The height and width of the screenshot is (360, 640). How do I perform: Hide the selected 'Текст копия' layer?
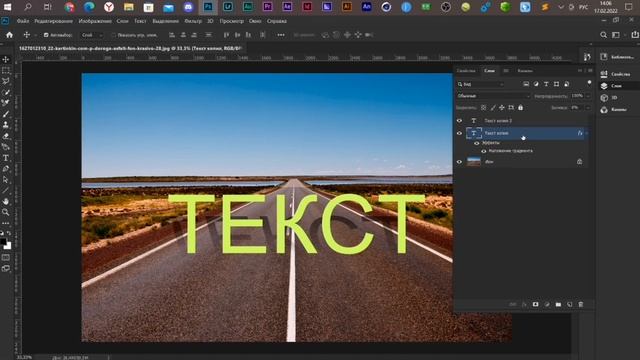coord(459,133)
